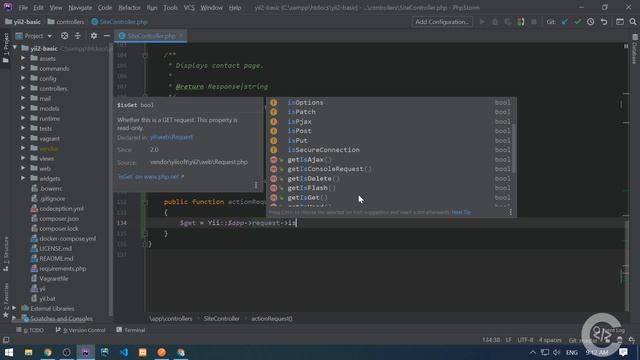Click SiteController in breadcrumb bar
640x360 pixels.
pyautogui.click(x=222, y=319)
